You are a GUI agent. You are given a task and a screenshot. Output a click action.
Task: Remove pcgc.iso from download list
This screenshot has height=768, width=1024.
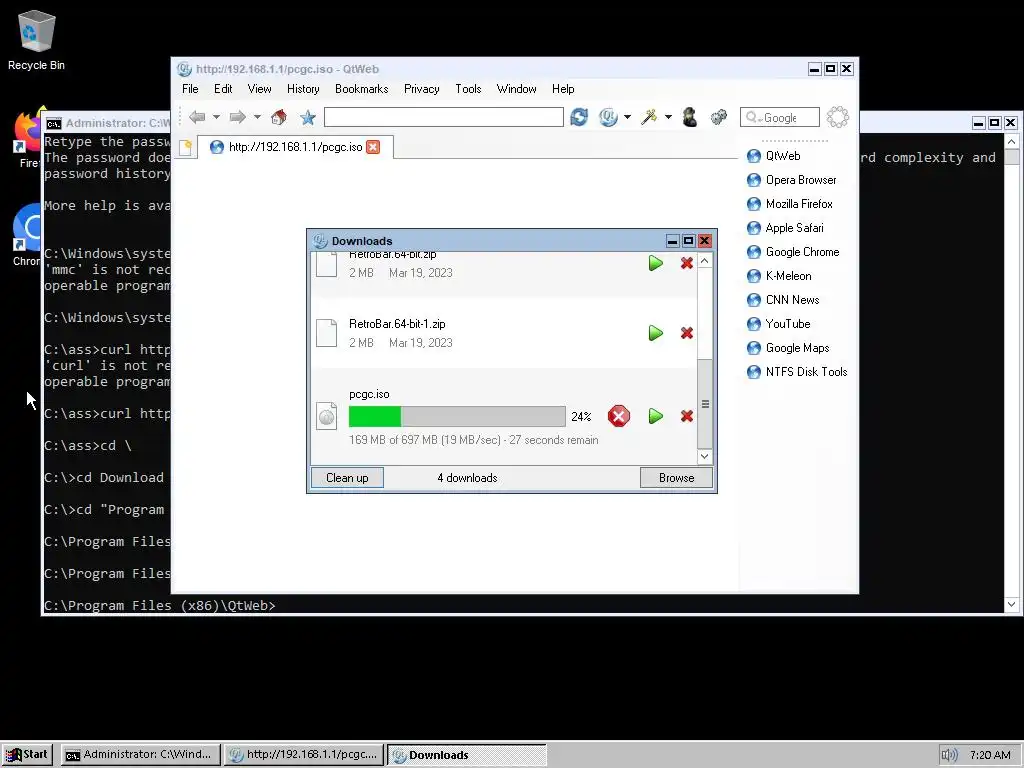(686, 416)
